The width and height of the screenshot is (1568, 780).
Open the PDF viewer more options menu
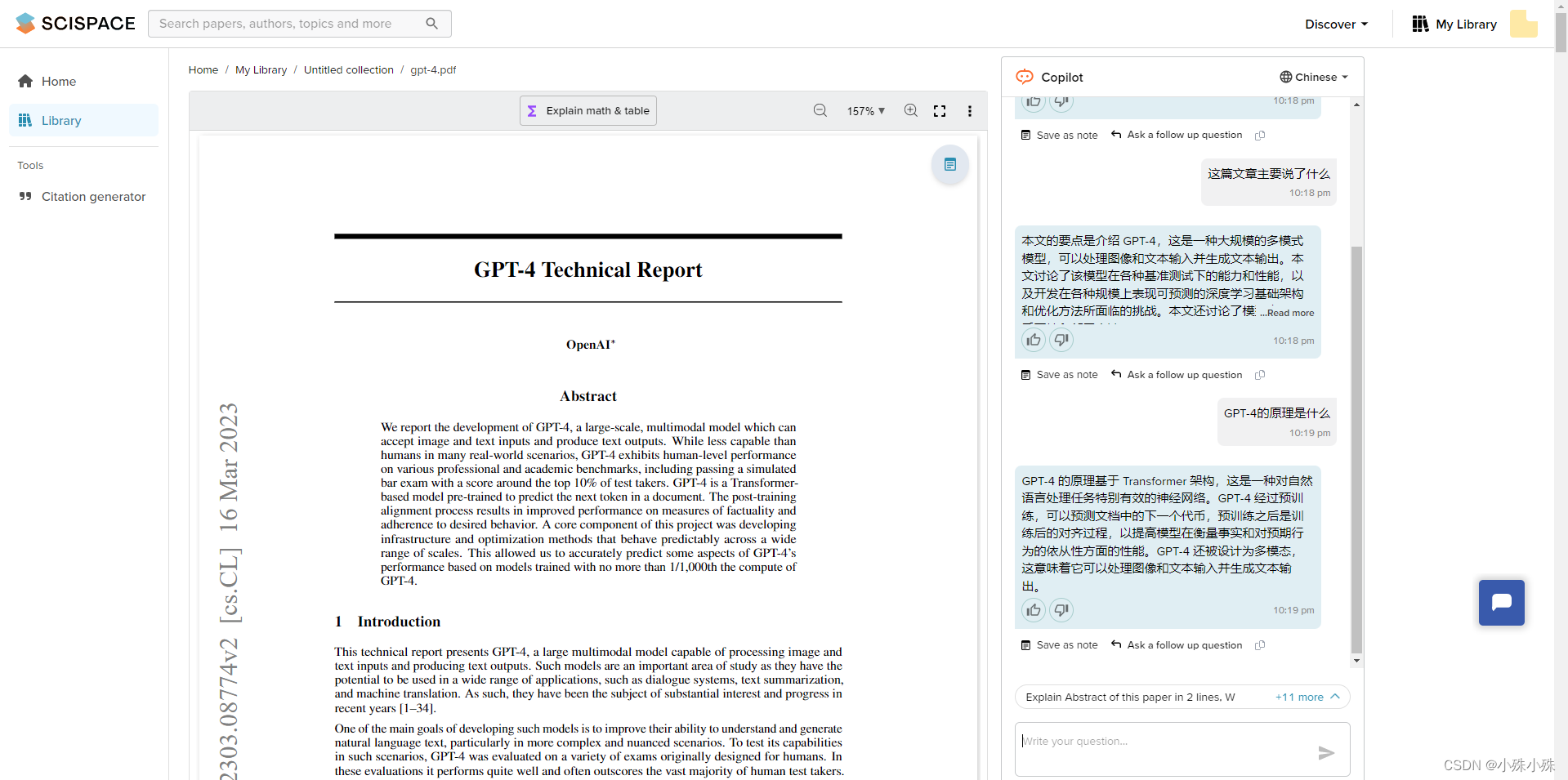pyautogui.click(x=970, y=110)
